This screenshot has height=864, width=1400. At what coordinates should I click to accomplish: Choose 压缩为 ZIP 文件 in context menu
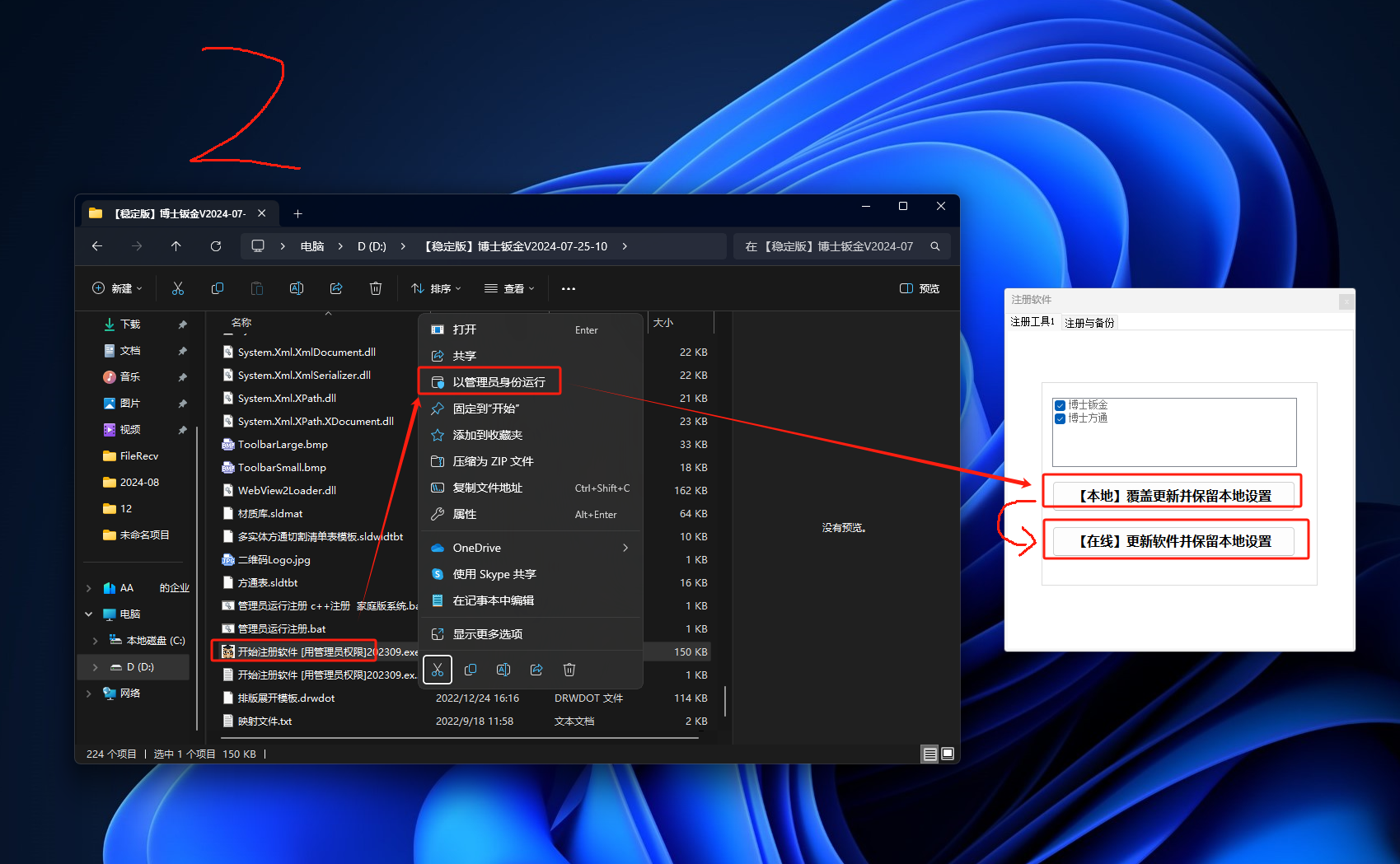click(x=530, y=461)
